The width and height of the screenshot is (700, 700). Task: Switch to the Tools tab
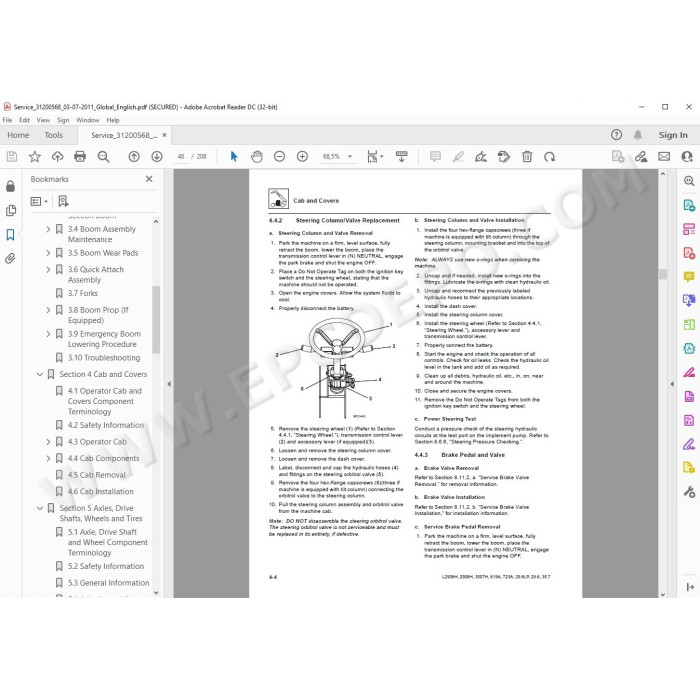[54, 135]
